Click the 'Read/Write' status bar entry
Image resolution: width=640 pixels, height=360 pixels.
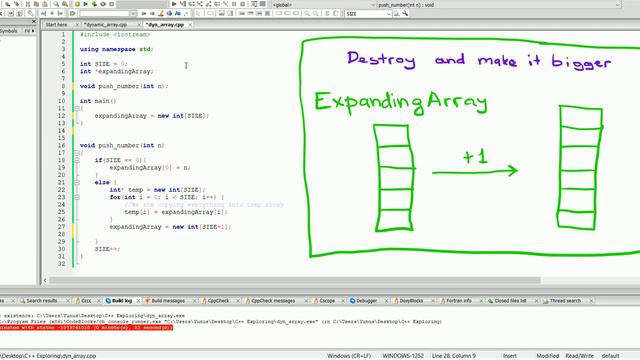tap(579, 356)
